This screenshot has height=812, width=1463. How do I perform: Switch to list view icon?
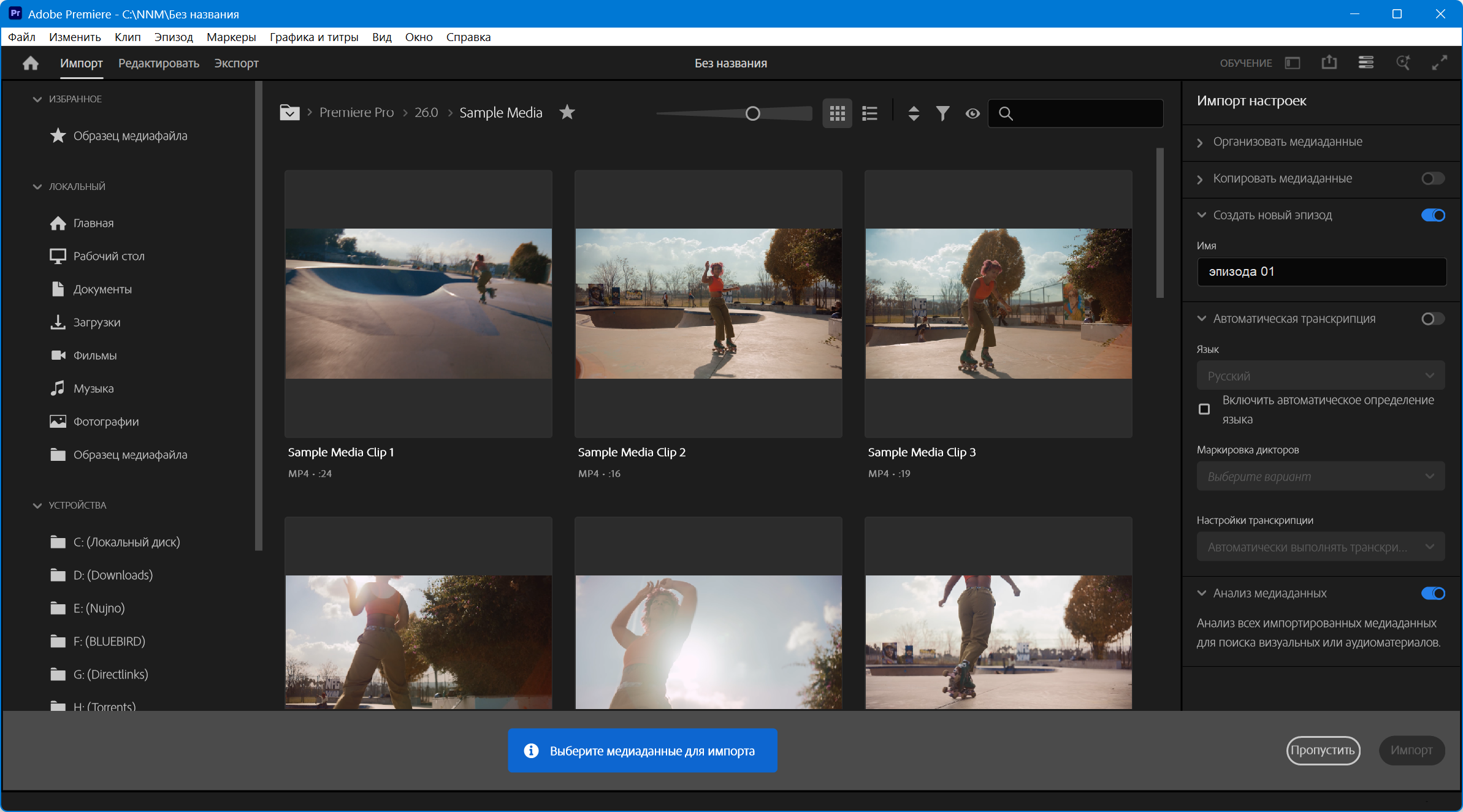coord(869,113)
